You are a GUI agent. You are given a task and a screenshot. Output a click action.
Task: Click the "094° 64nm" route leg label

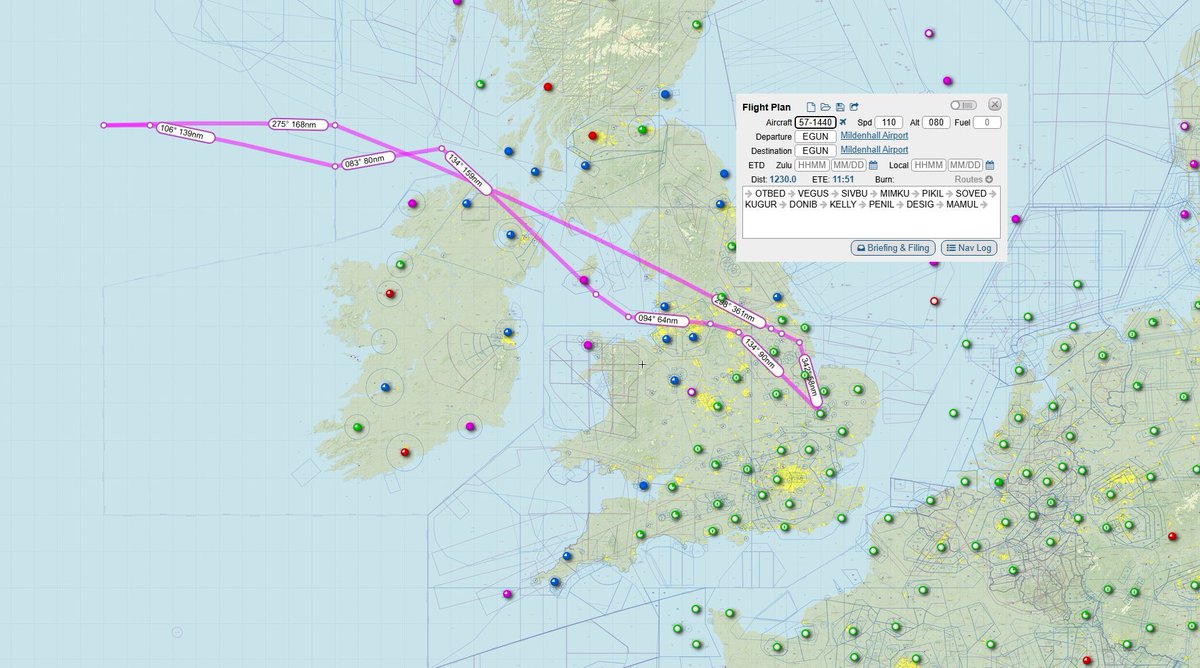pyautogui.click(x=663, y=320)
